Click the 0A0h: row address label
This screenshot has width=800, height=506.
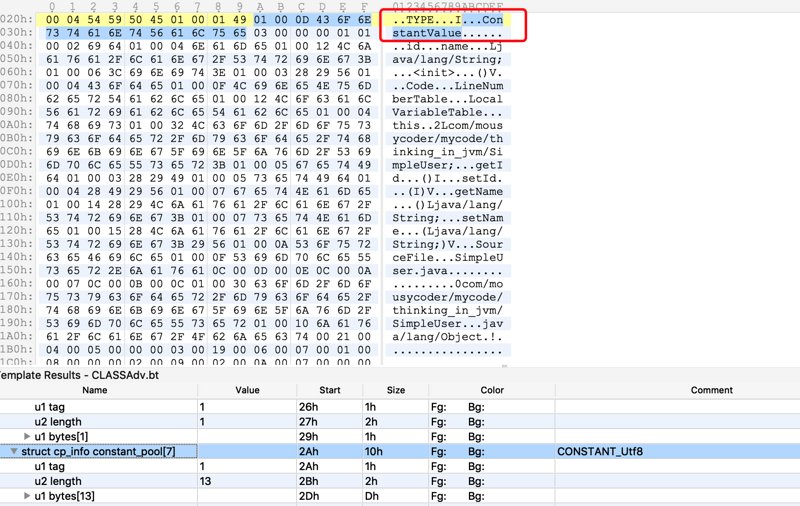(17, 125)
